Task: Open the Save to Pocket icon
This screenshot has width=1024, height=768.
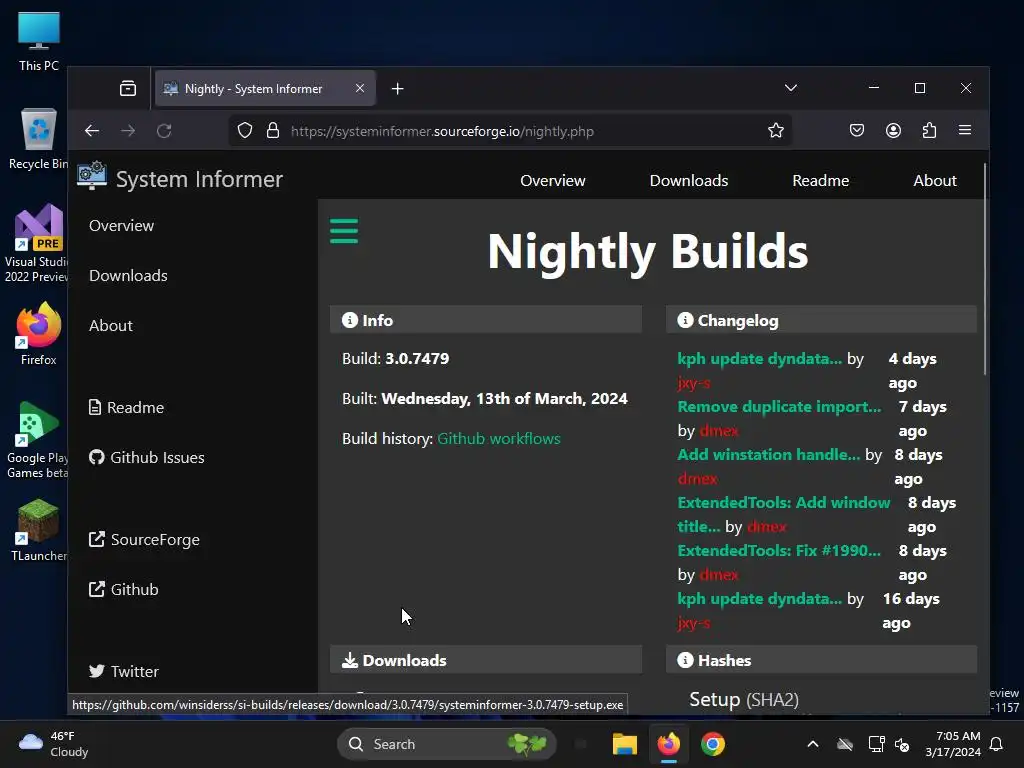Action: tap(857, 131)
